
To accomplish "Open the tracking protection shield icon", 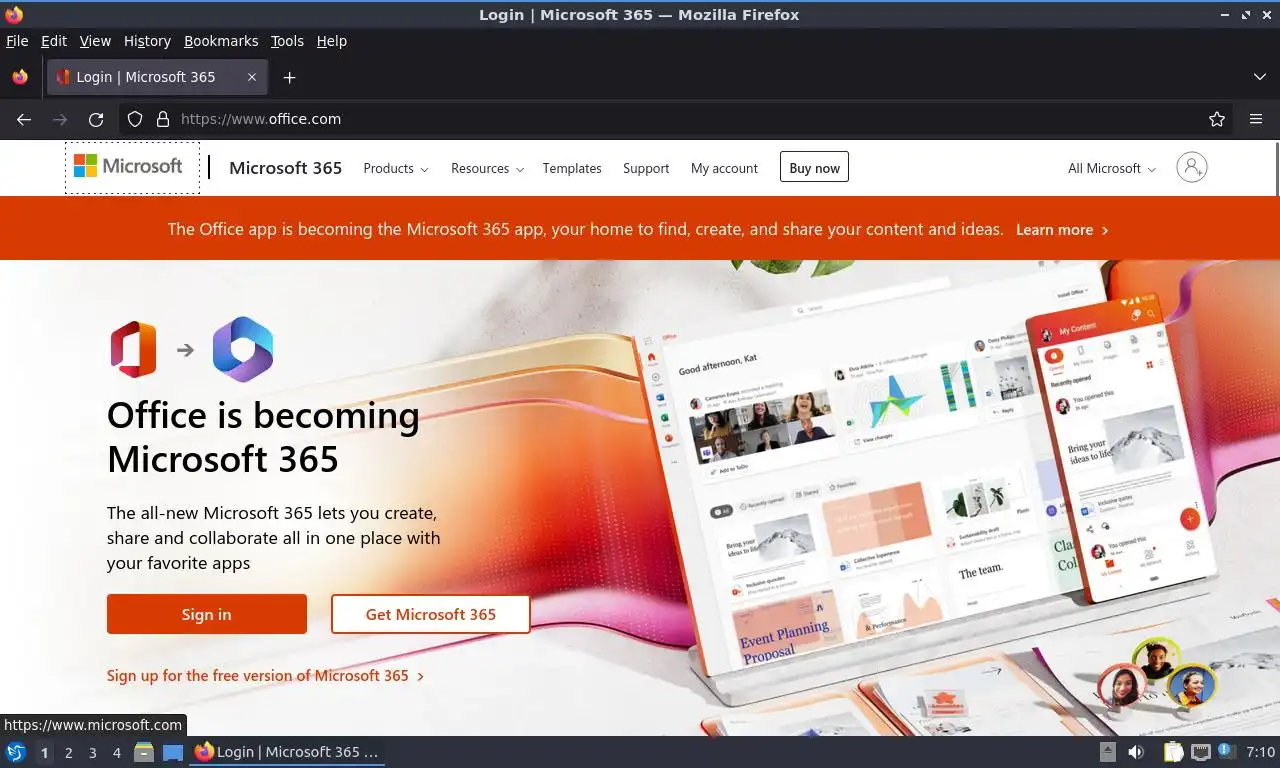I will 135,119.
